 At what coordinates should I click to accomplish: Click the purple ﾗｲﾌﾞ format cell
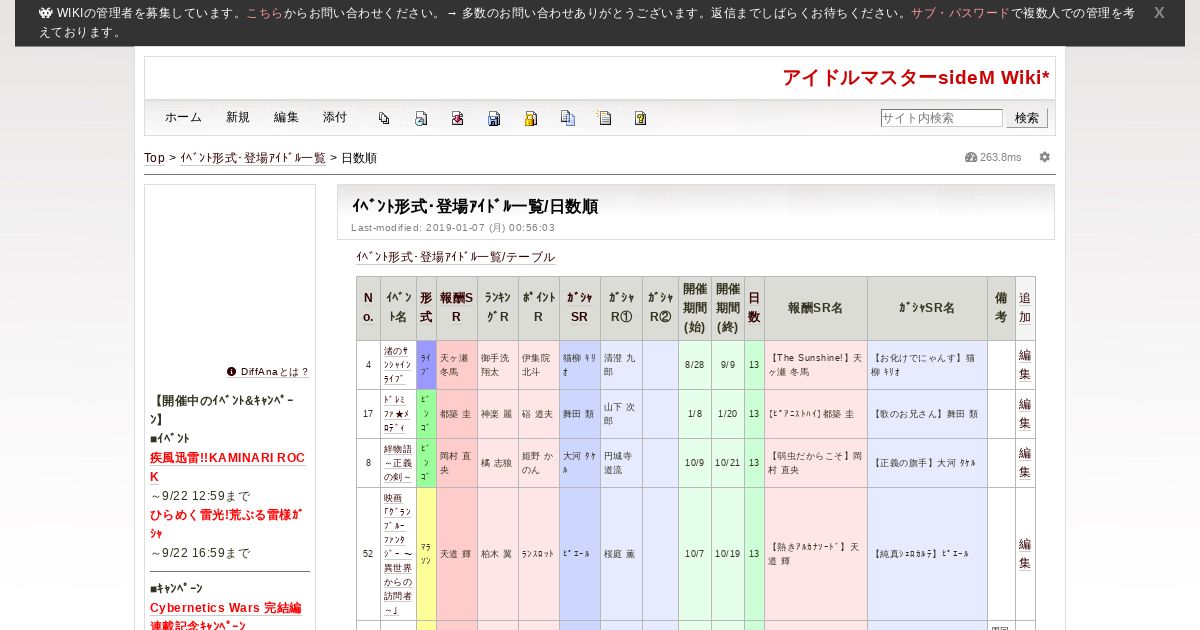426,365
